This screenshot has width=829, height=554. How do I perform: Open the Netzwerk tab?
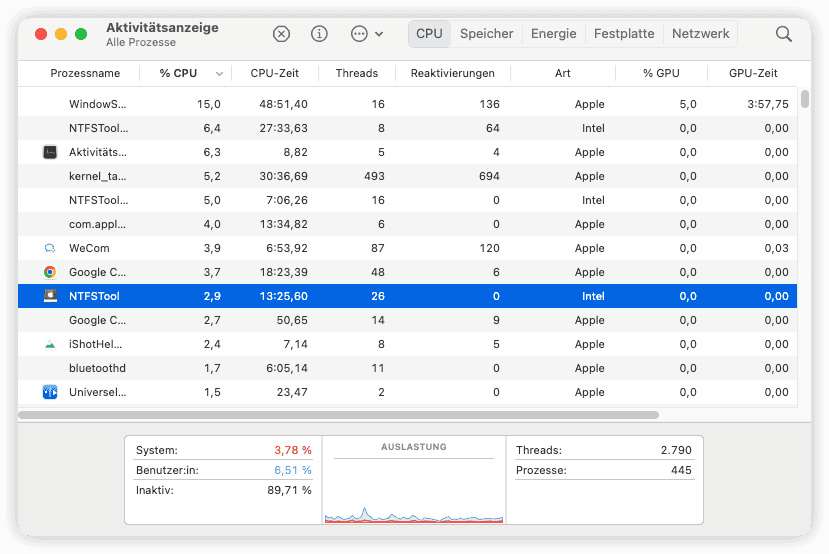point(701,34)
